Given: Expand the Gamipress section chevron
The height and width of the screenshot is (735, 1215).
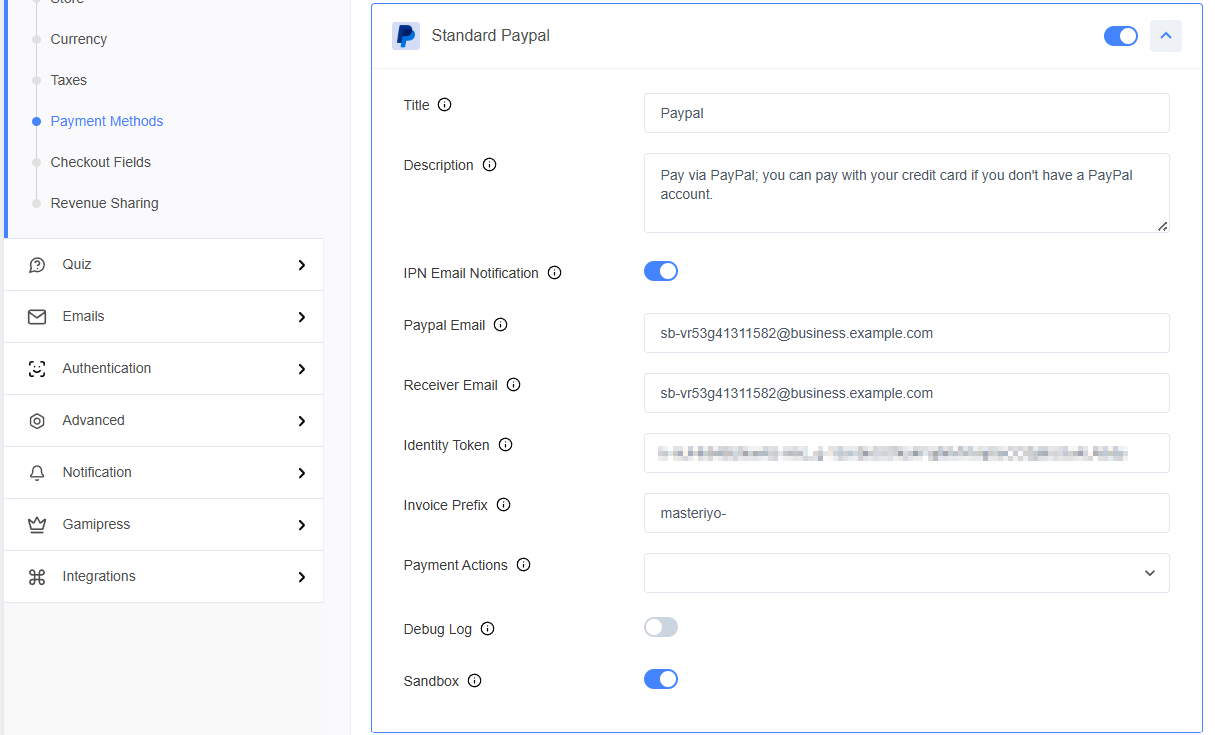Looking at the screenshot, I should [301, 525].
